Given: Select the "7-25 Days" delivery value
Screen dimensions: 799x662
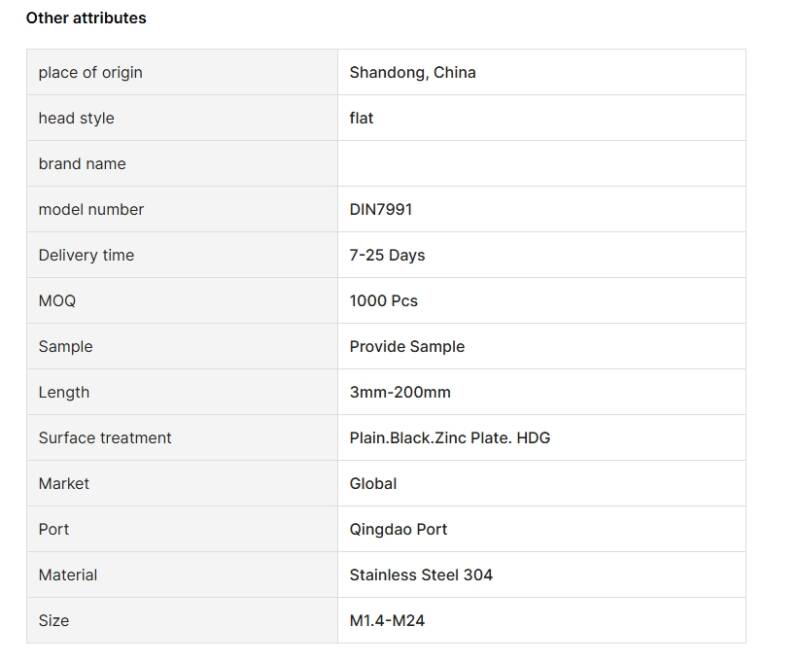Looking at the screenshot, I should pyautogui.click(x=387, y=255).
